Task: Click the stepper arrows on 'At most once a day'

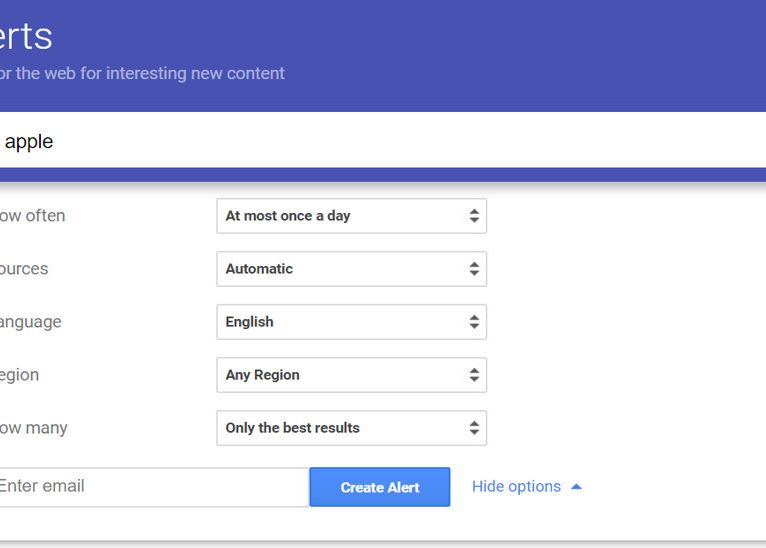Action: point(474,216)
